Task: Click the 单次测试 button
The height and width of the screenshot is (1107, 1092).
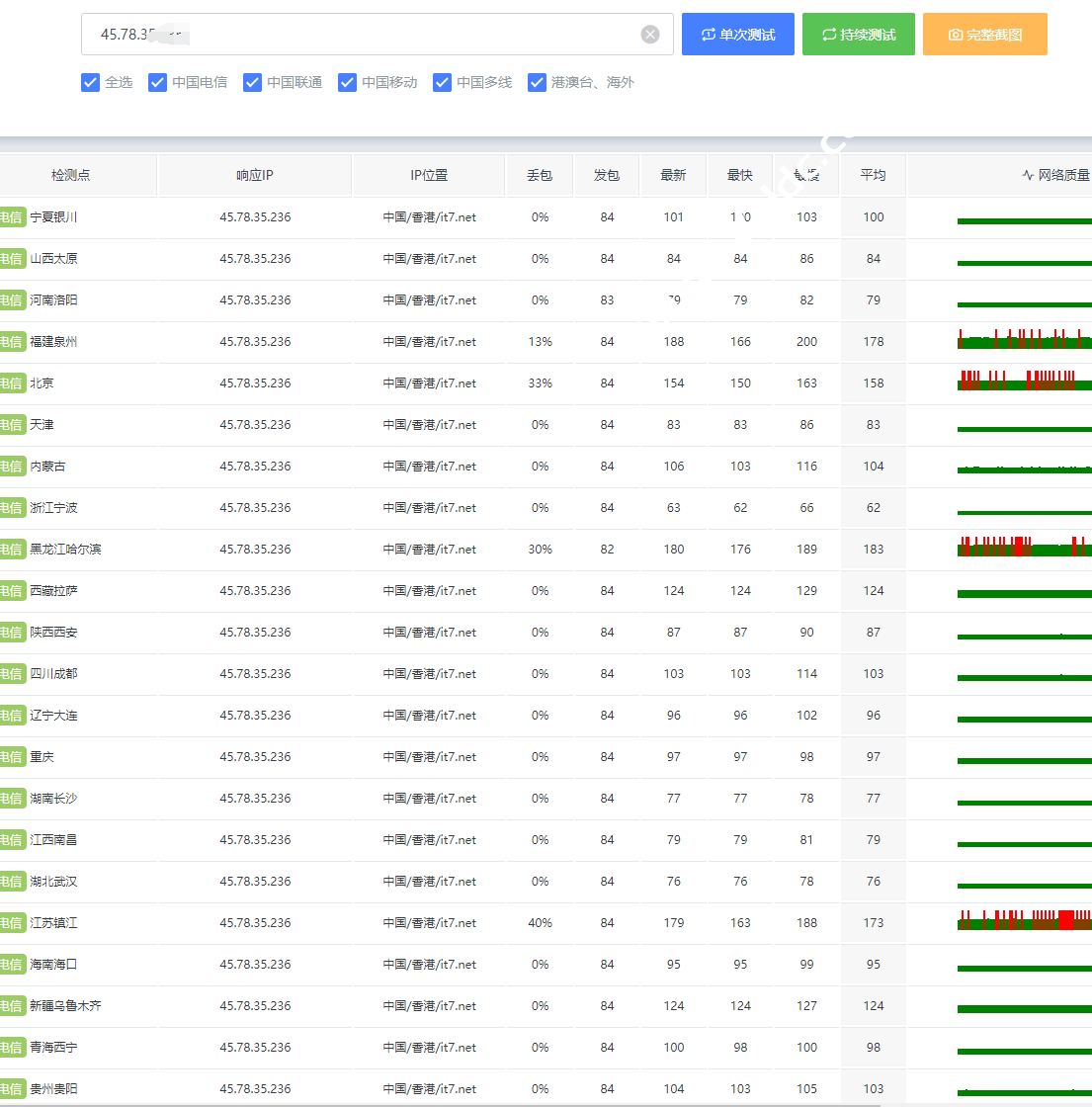Action: point(737,35)
